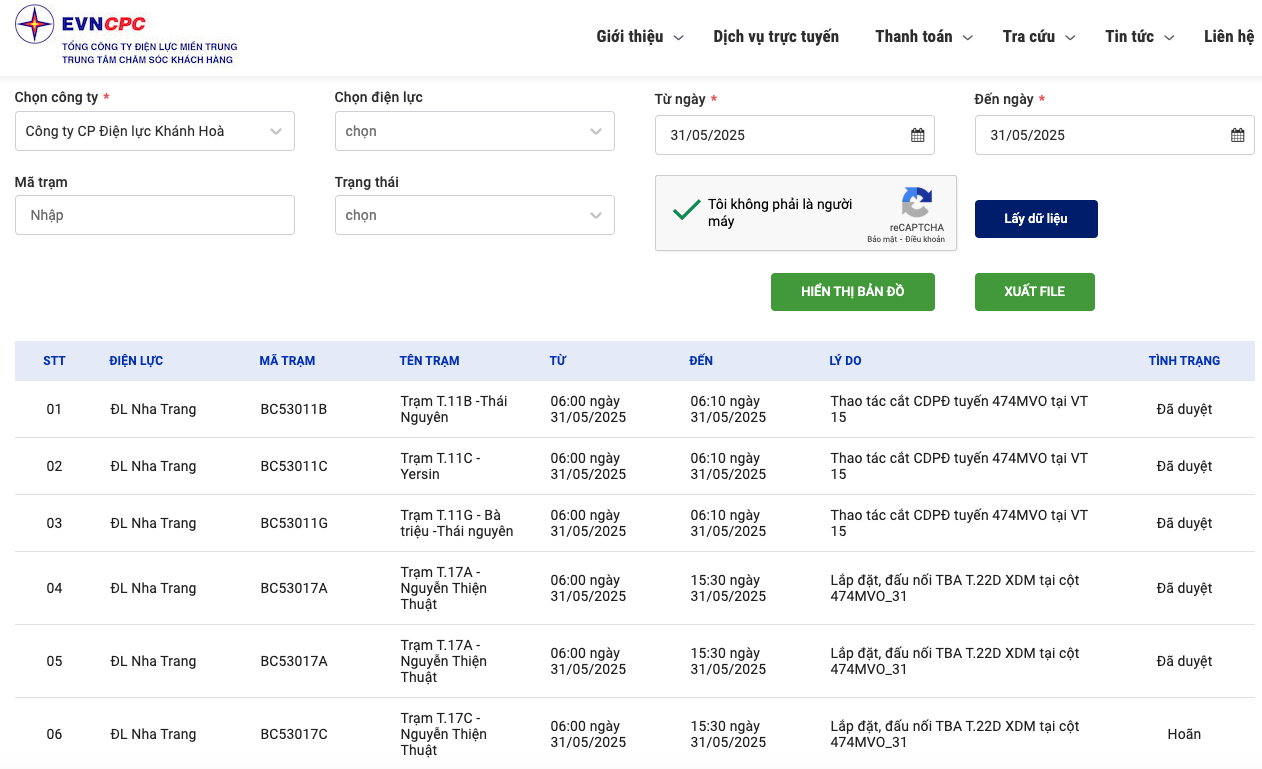Viewport: 1262px width, 769px height.
Task: Open Dịch vụ trực tuyến menu item
Action: click(776, 37)
